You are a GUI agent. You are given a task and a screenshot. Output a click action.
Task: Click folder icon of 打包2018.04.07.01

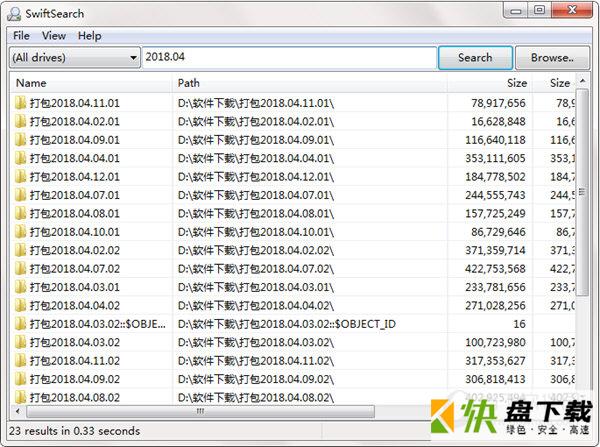point(20,195)
